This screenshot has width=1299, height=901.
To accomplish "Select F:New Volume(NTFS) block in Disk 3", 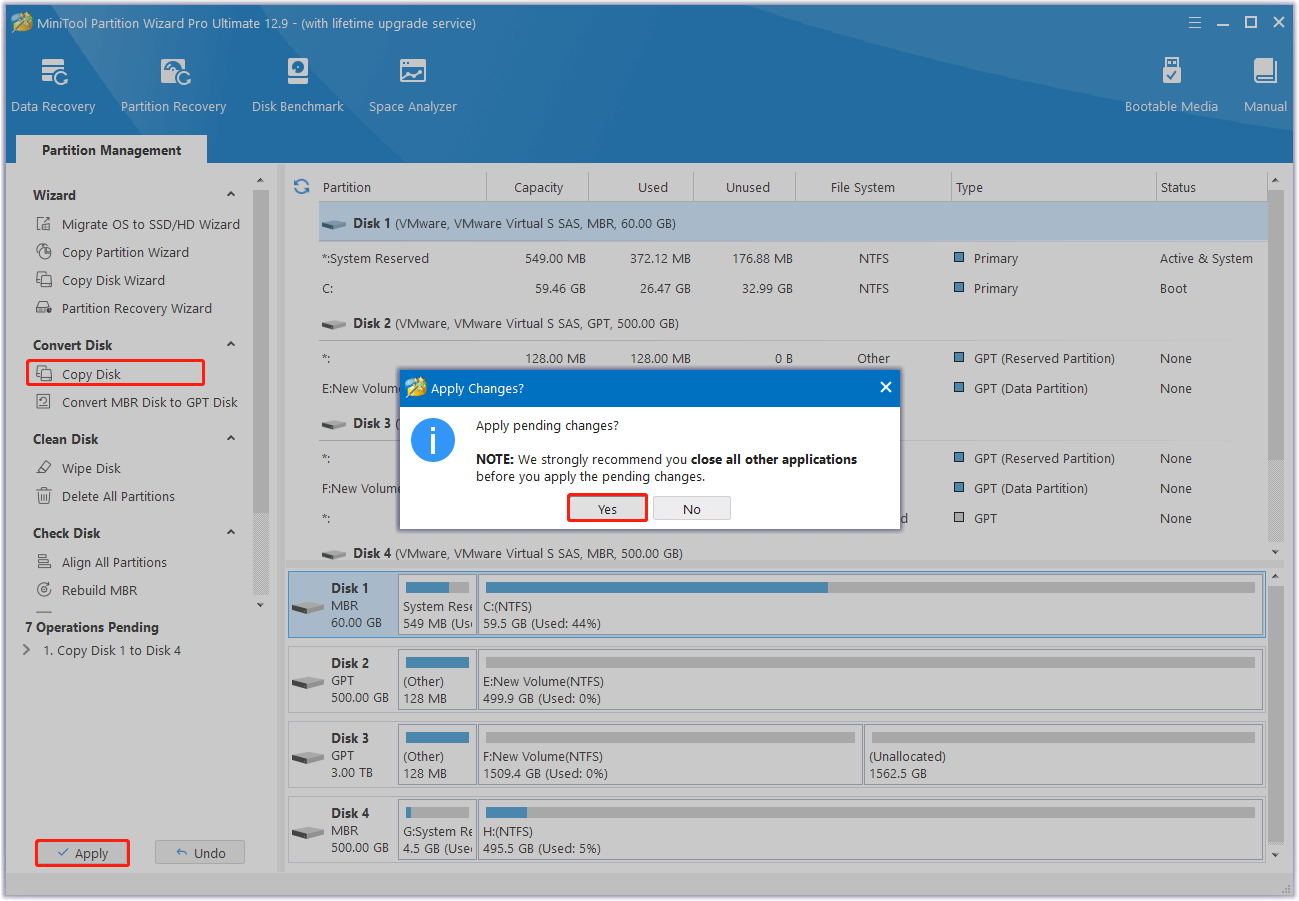I will (670, 755).
